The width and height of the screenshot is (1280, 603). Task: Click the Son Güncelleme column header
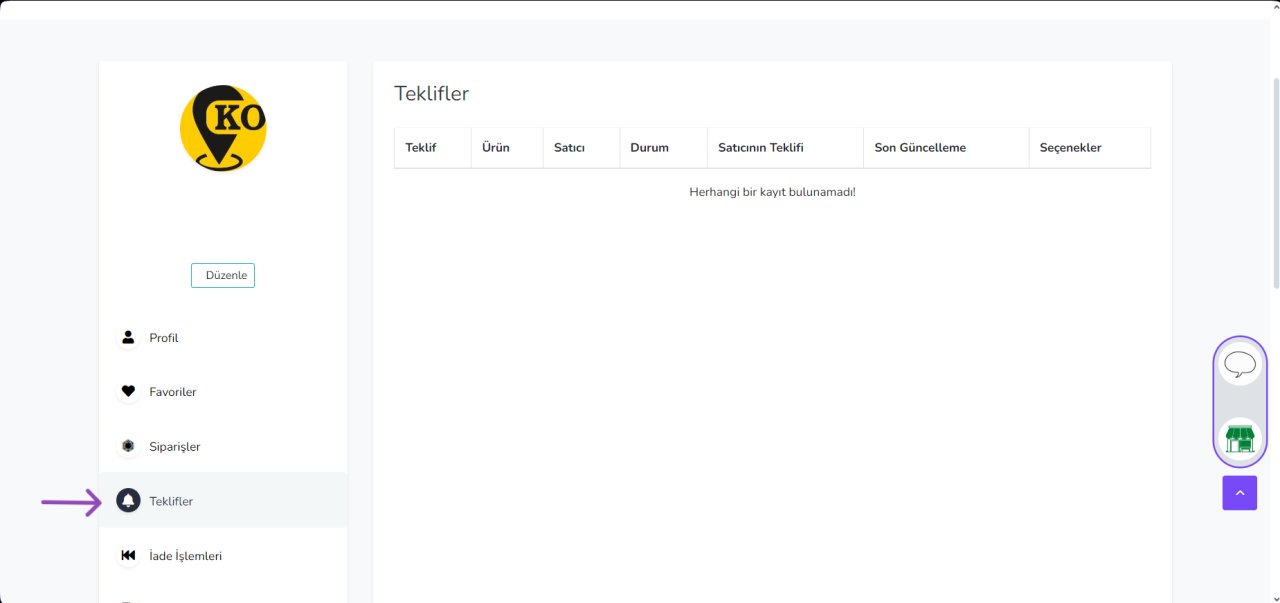click(945, 148)
